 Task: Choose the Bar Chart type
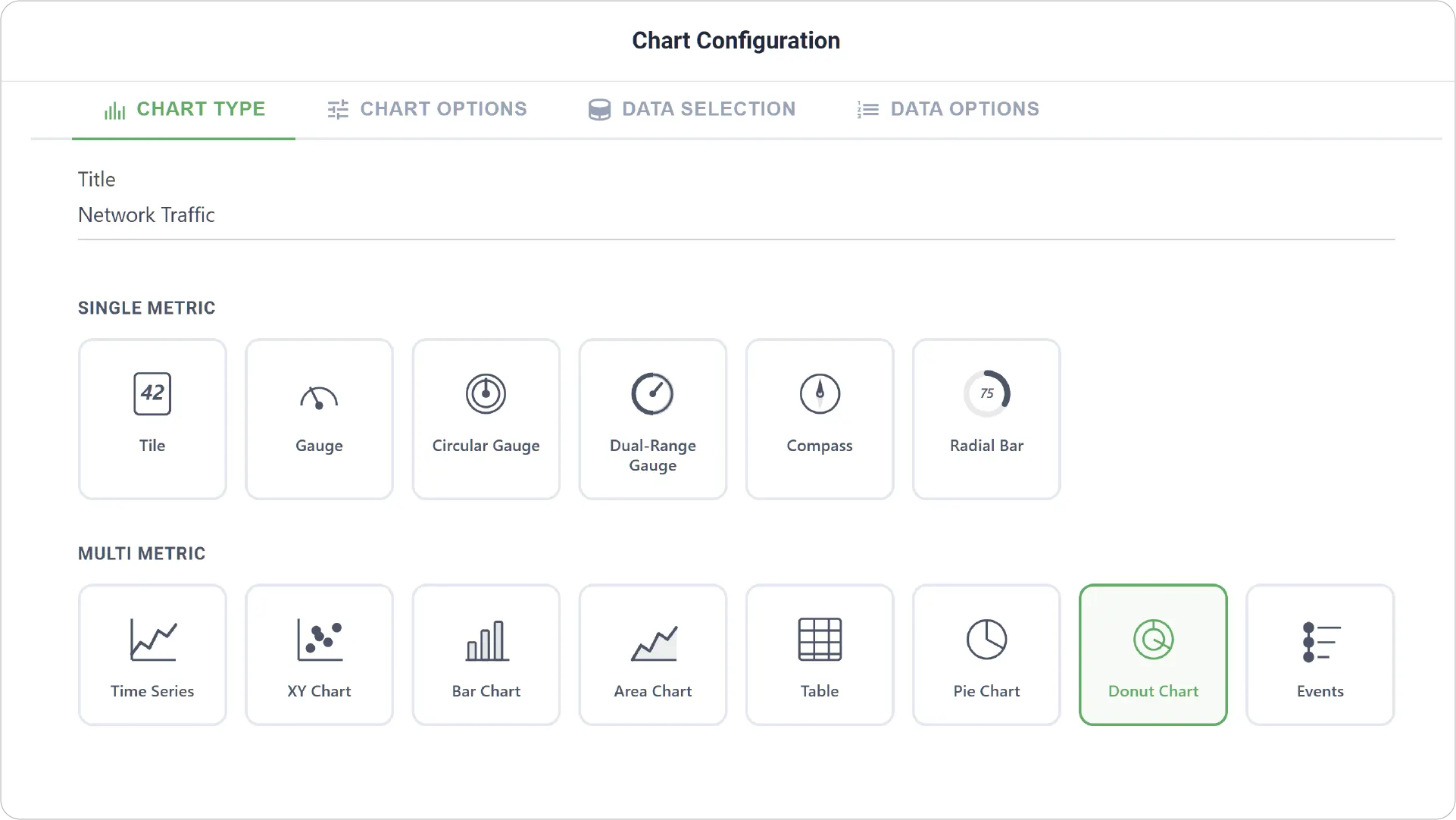486,655
